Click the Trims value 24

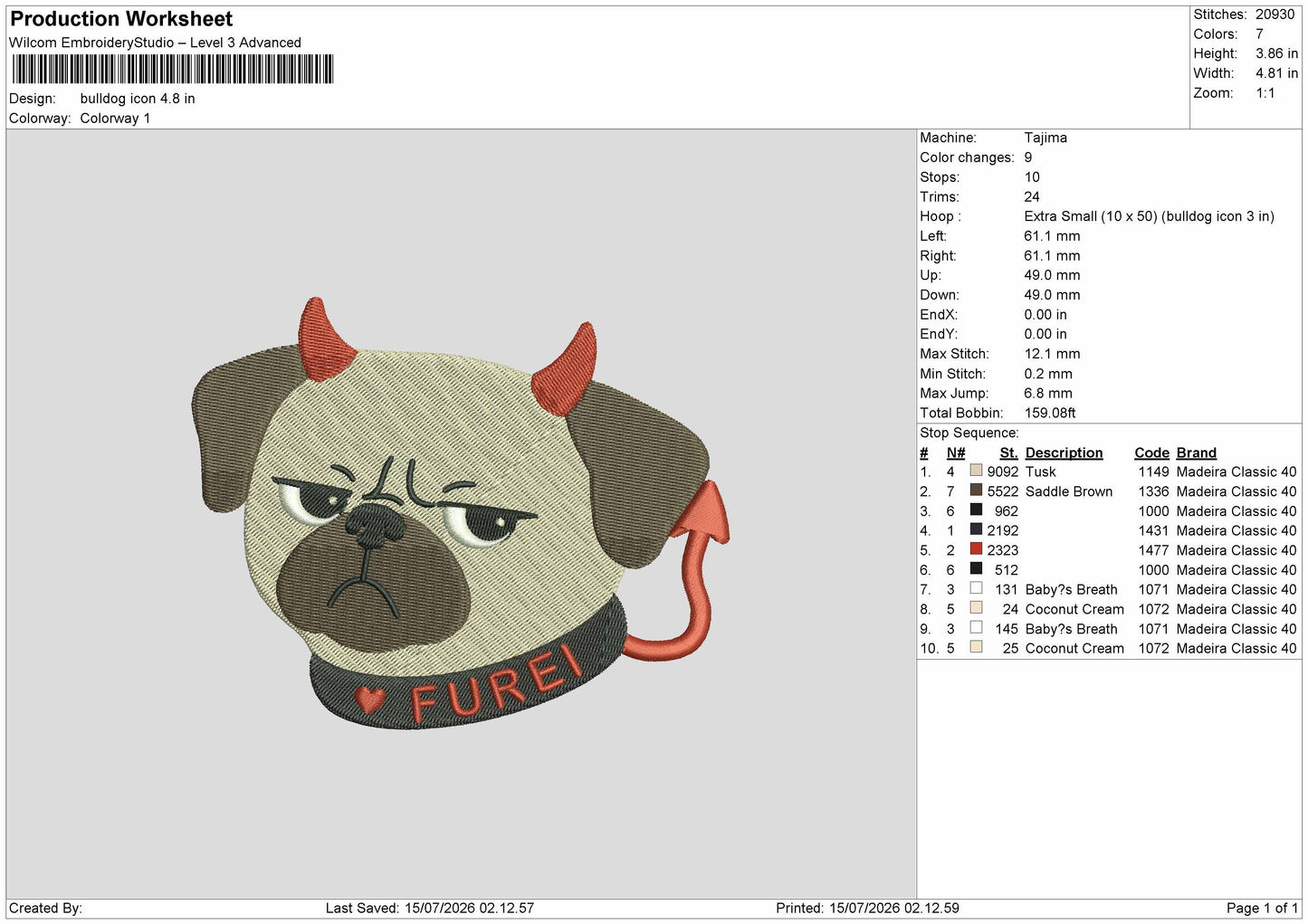pos(1032,197)
